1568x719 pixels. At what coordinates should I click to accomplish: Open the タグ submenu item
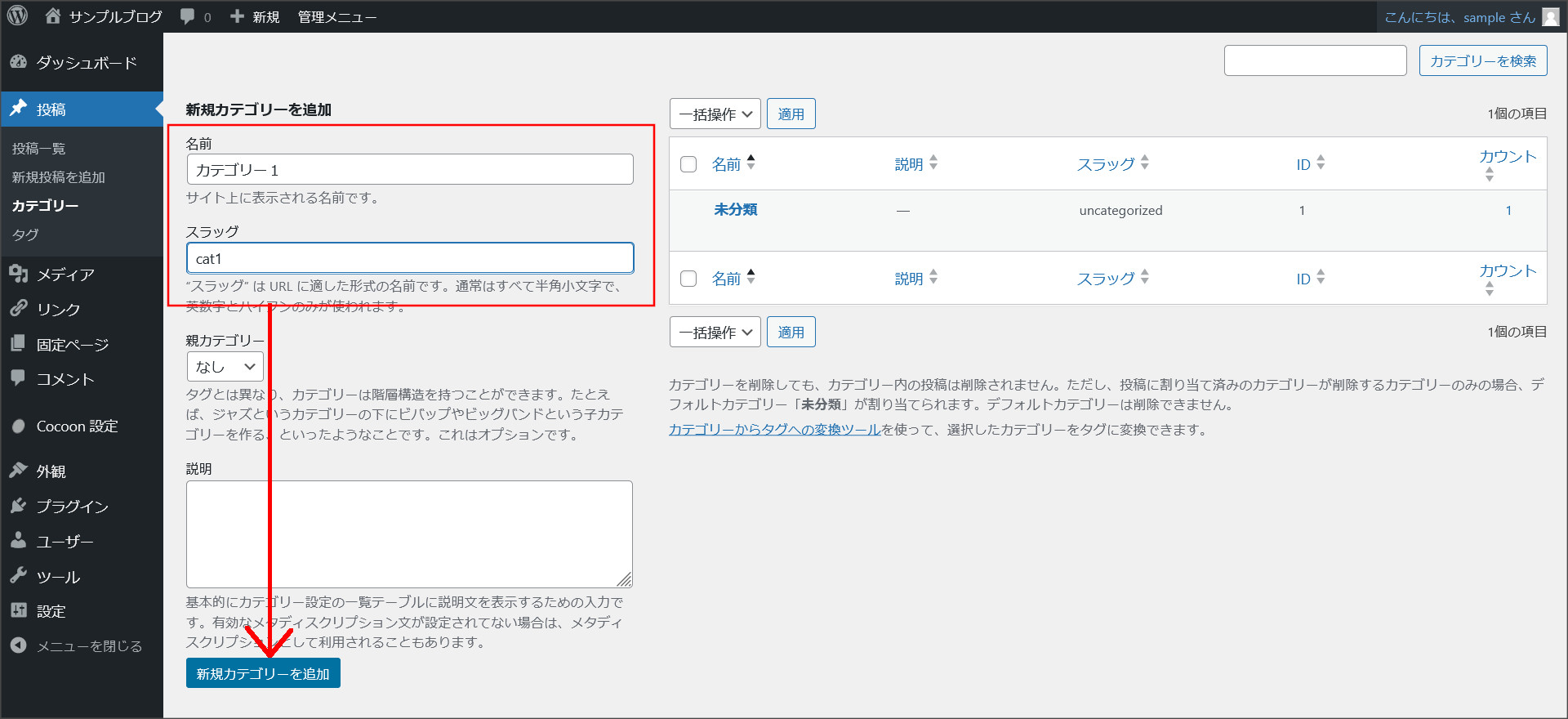[25, 234]
